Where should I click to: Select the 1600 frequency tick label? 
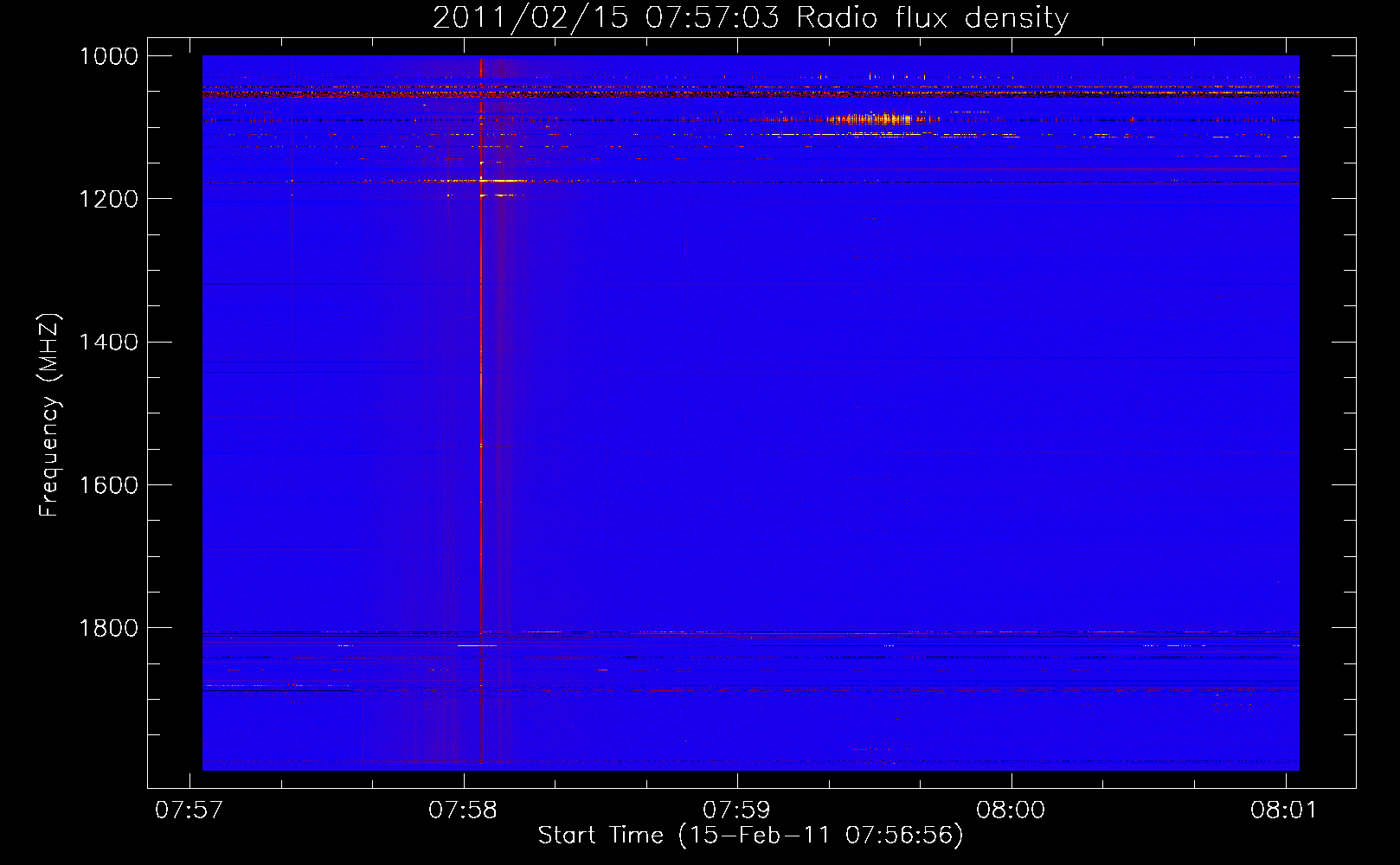pos(109,485)
